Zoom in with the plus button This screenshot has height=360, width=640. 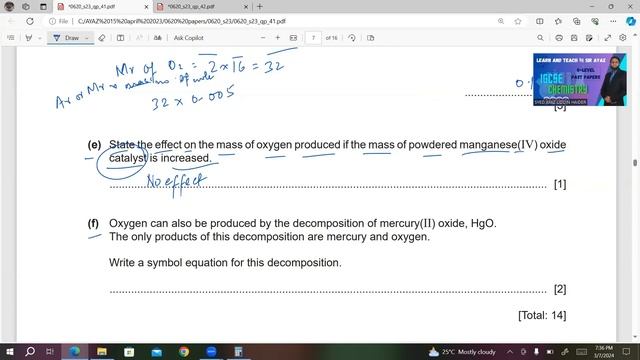click(278, 38)
